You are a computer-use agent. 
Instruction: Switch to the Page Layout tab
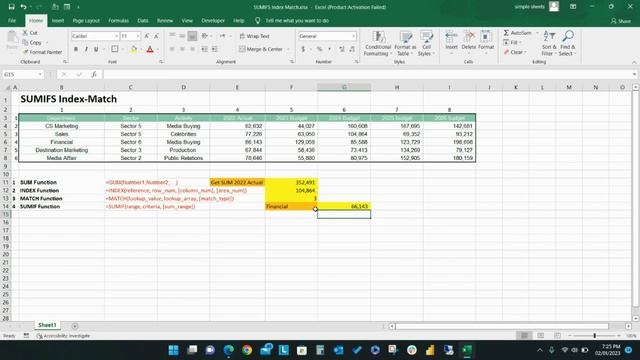click(x=86, y=20)
